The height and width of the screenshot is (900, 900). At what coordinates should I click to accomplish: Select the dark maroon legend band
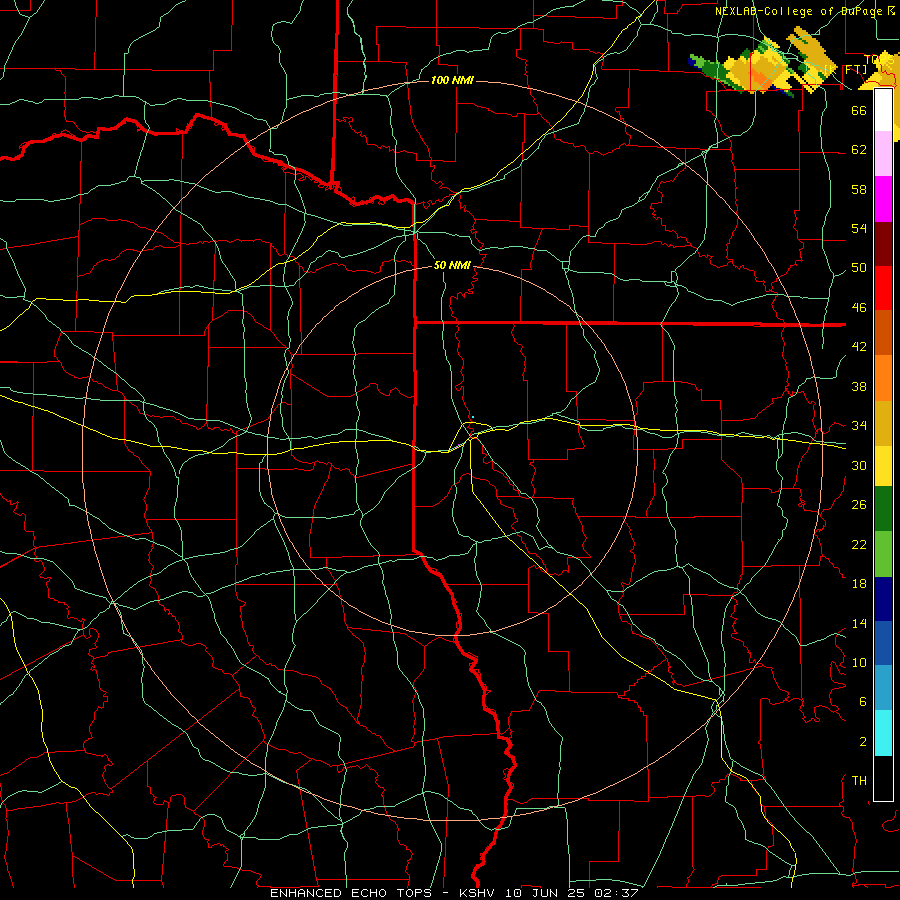[883, 243]
